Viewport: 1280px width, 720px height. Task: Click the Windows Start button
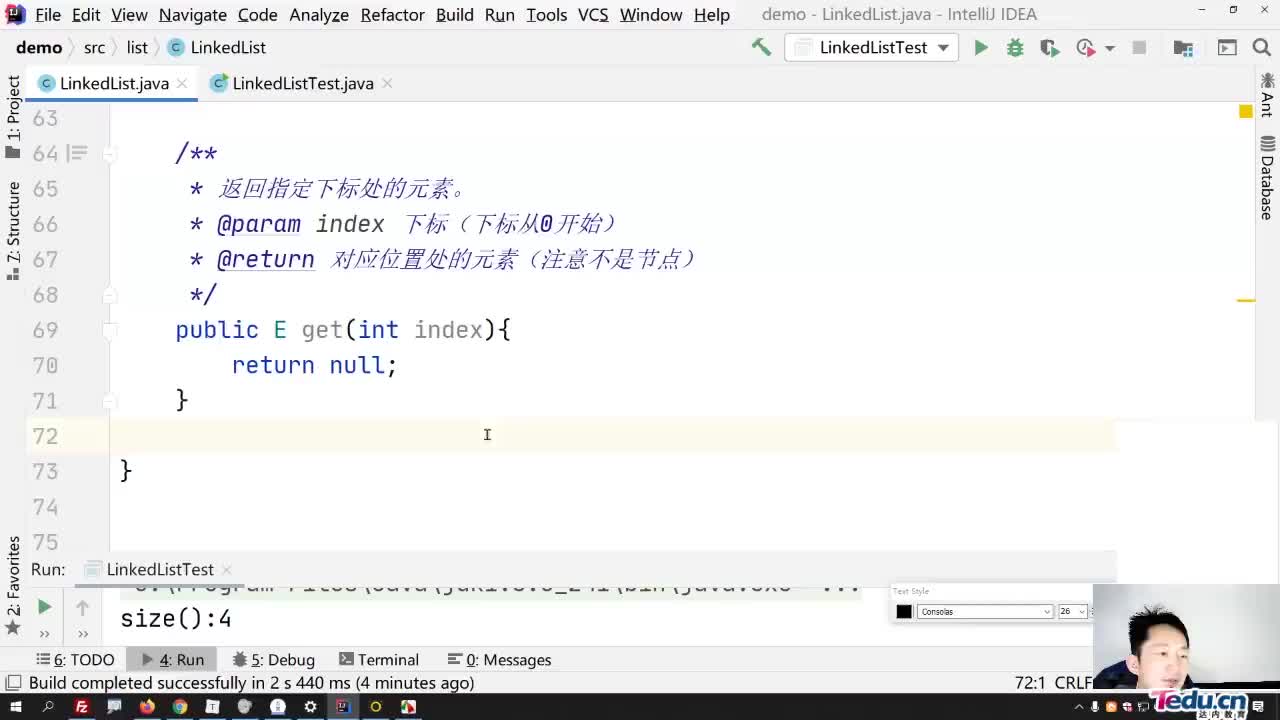click(15, 707)
